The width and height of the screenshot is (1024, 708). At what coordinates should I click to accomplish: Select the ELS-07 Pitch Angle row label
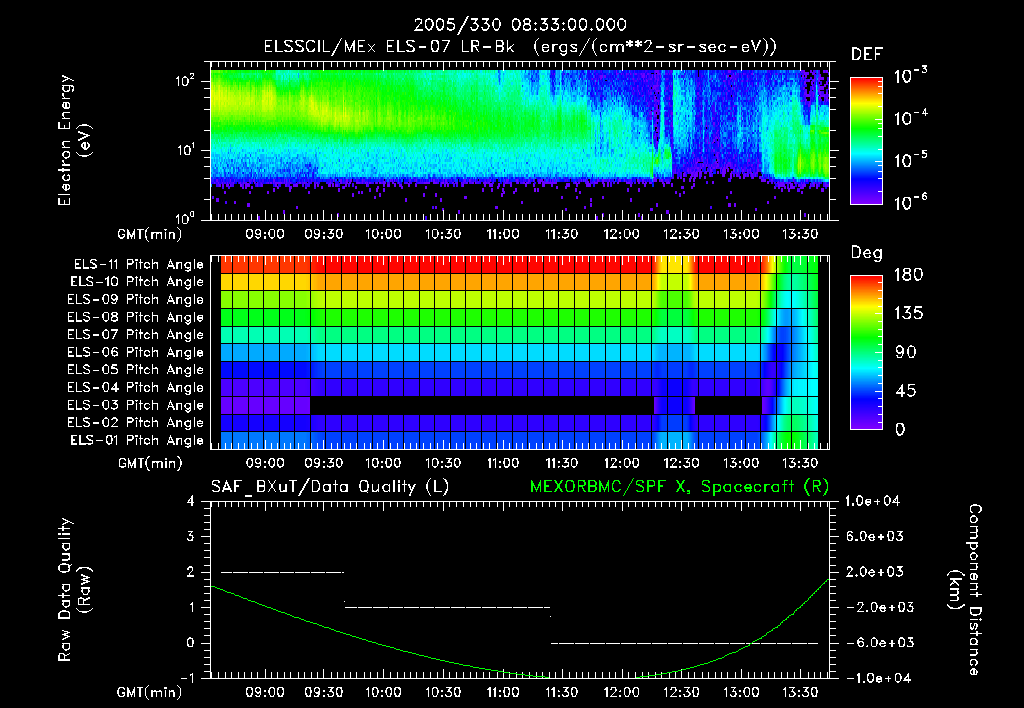coord(135,334)
